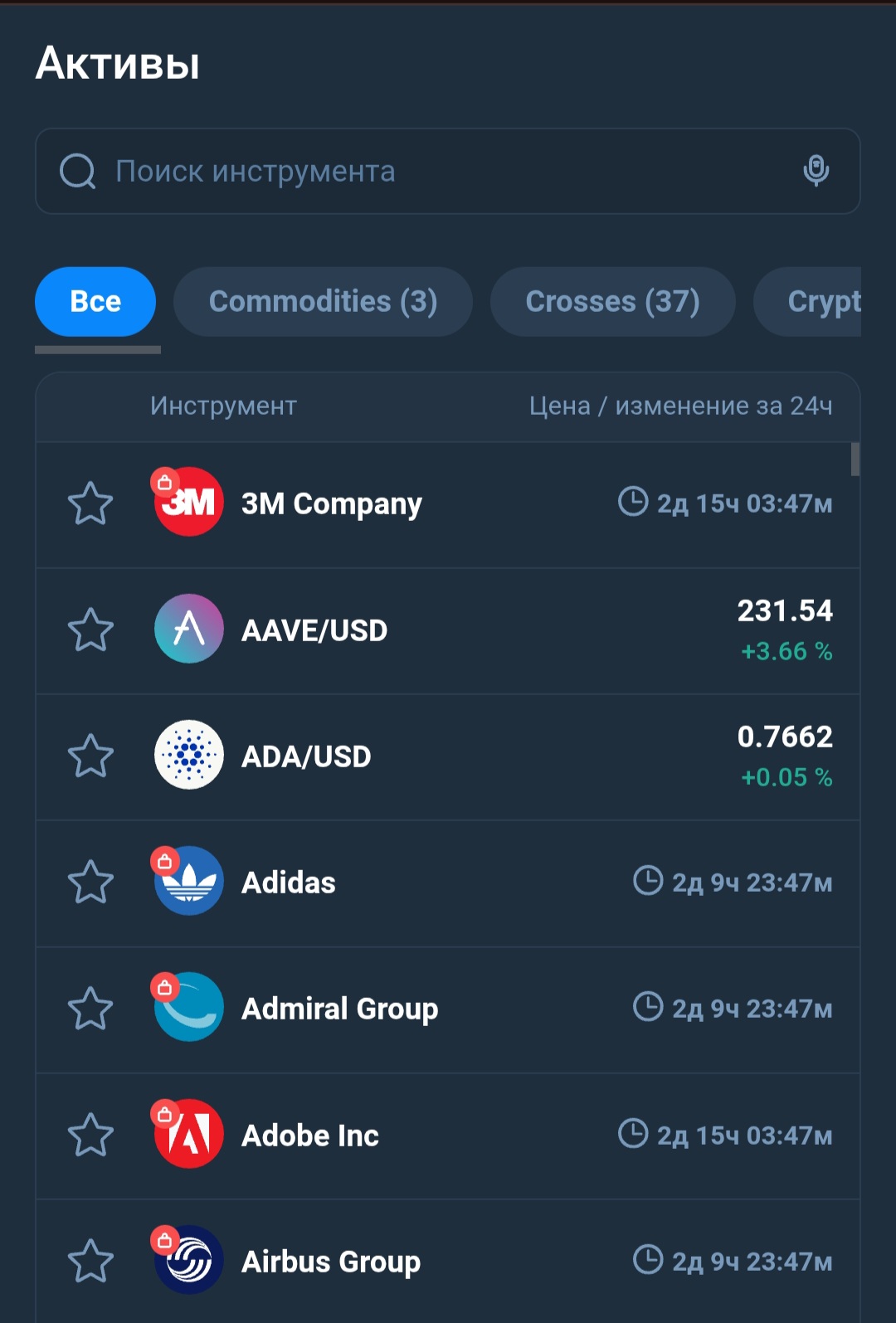
Task: Open the ADA/USD price 0.7662 row
Action: point(448,757)
